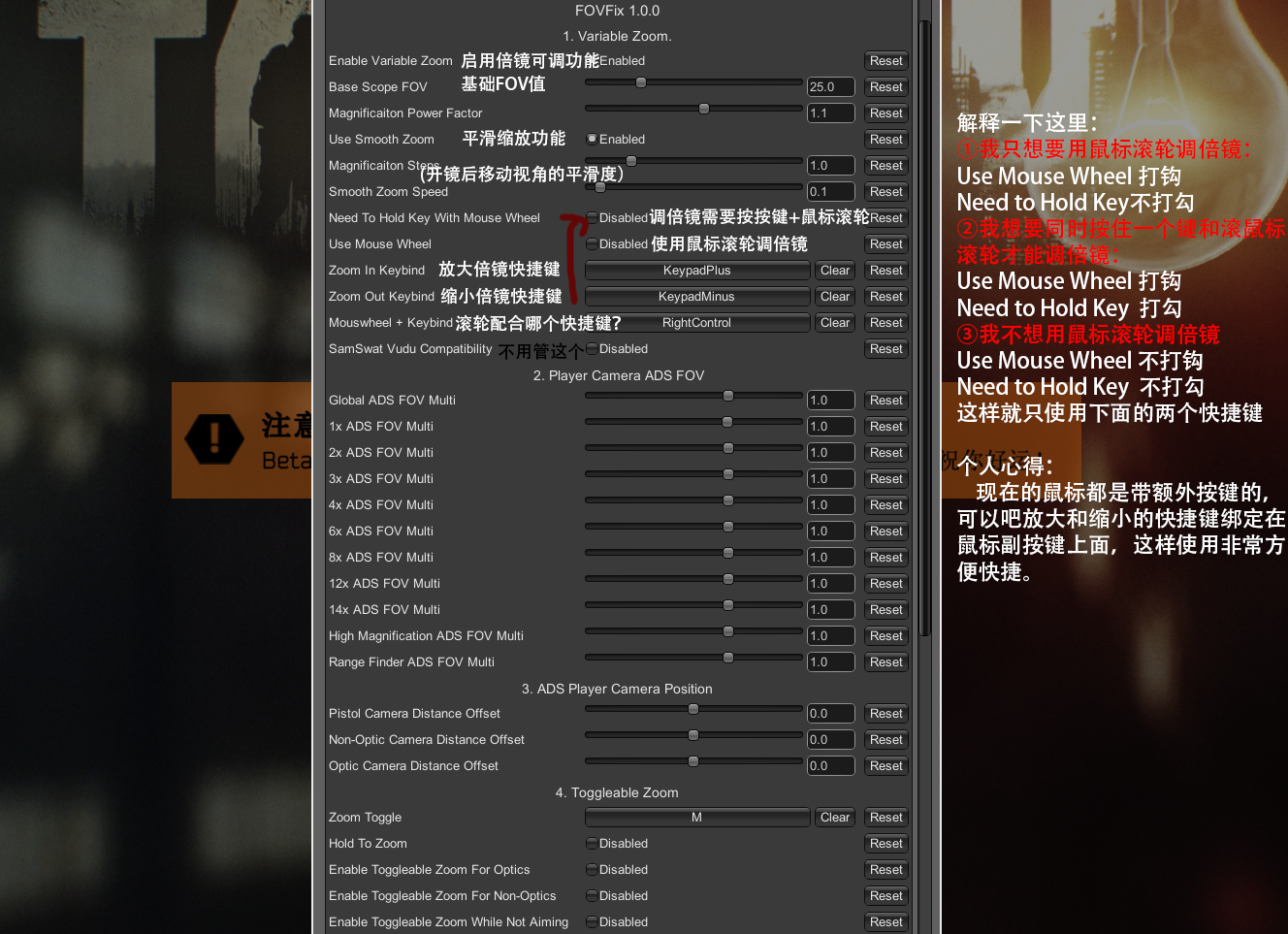Screen dimensions: 1288x934
Task: Click the Smooth Zoom Speed value field
Action: point(830,192)
